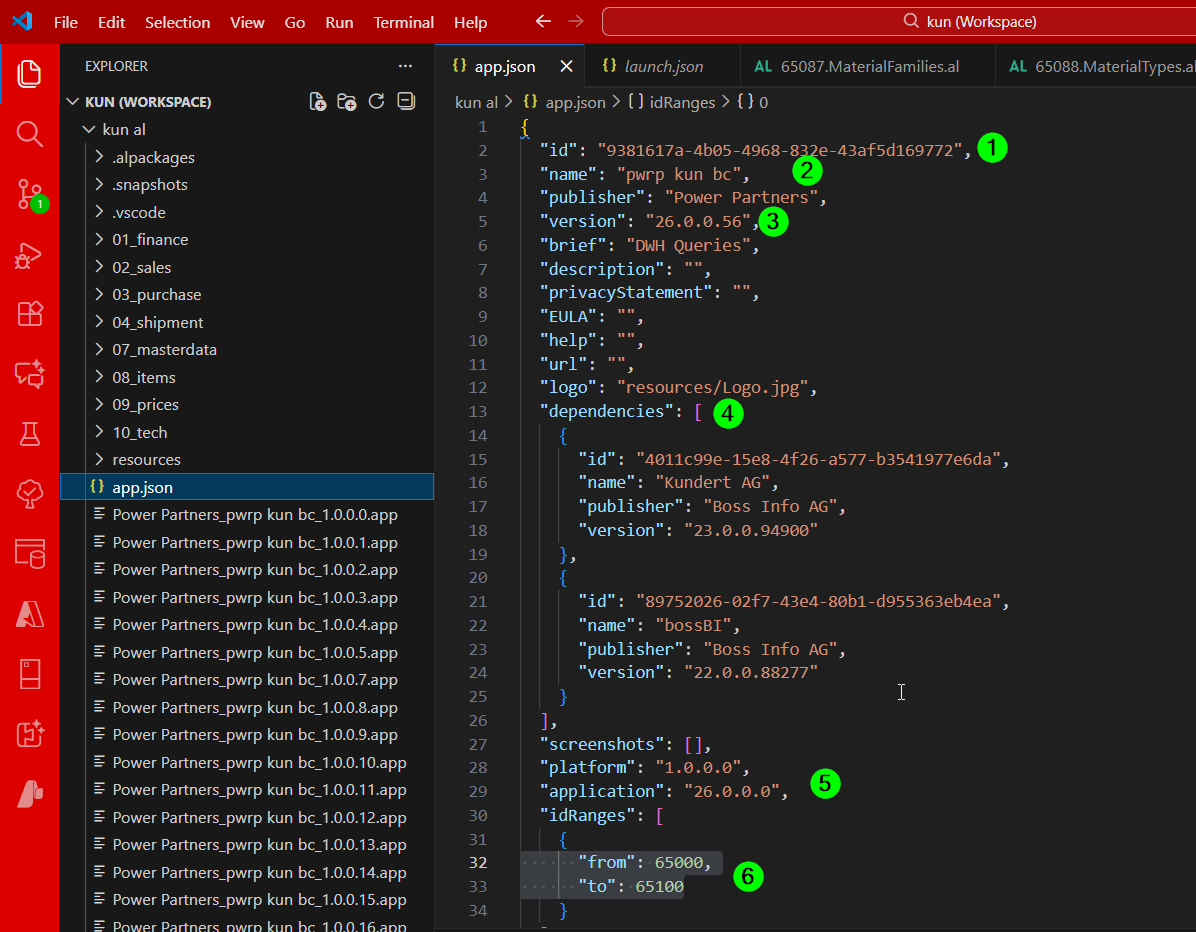Click the kun al breadcrumb segment
This screenshot has height=932, width=1196.
[x=476, y=102]
